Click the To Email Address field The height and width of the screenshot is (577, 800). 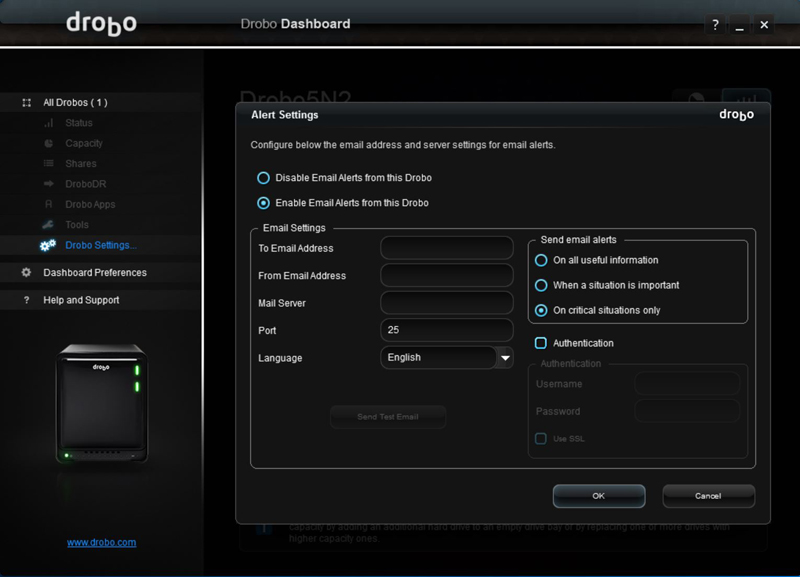click(x=446, y=248)
